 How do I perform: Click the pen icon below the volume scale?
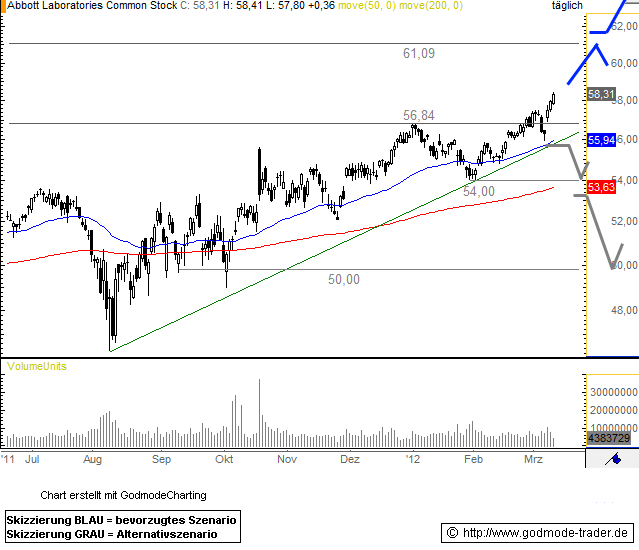click(613, 459)
